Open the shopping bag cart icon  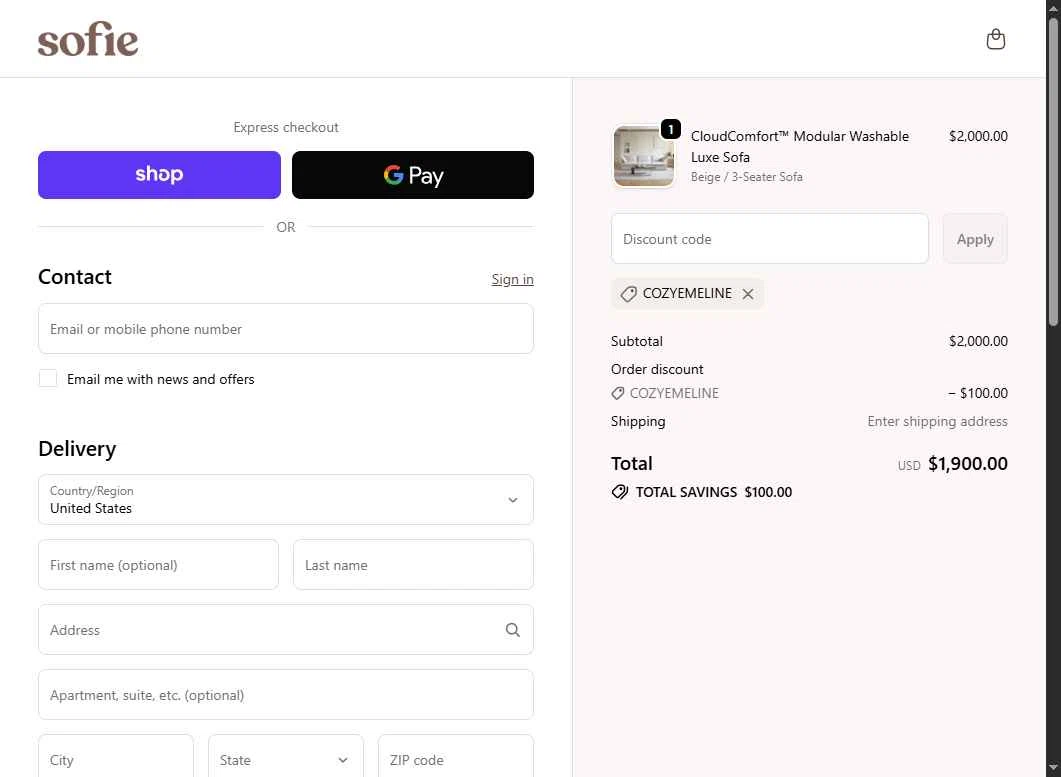[x=995, y=39]
